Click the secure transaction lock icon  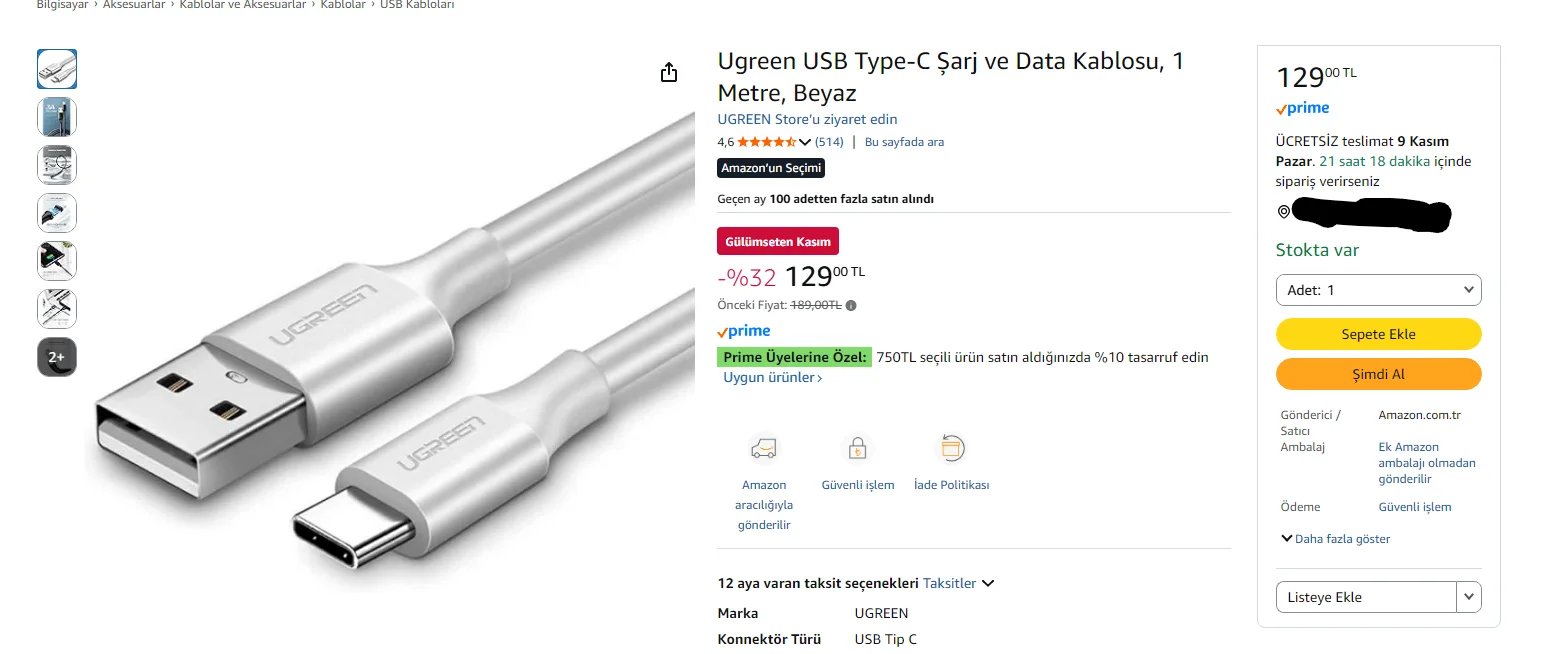(x=857, y=448)
